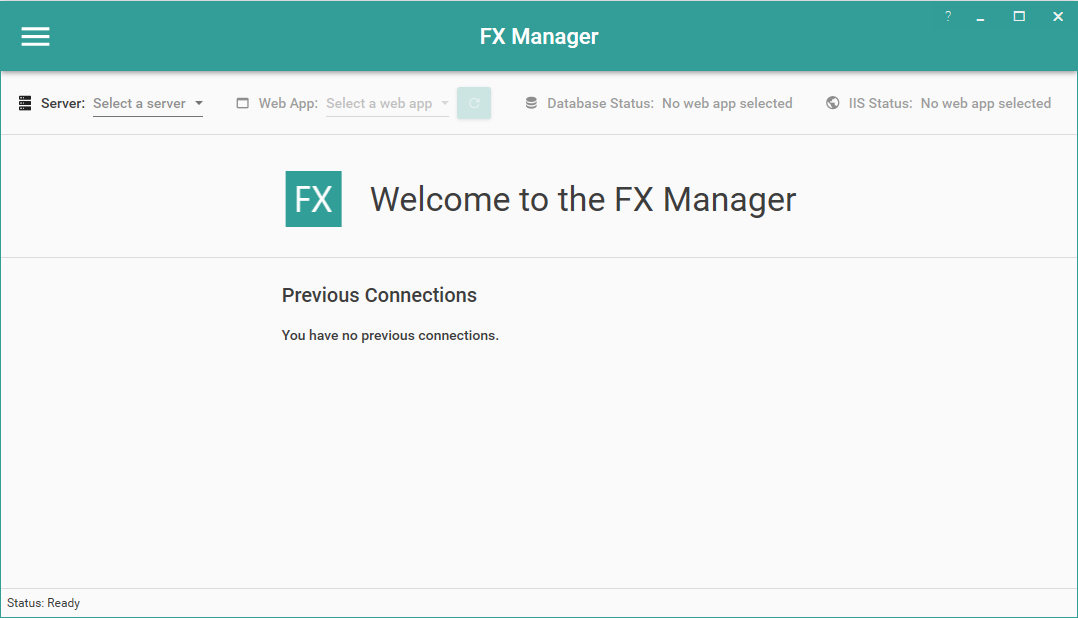This screenshot has height=618, width=1078.
Task: Click the database stack icon near Database Status
Action: click(530, 102)
